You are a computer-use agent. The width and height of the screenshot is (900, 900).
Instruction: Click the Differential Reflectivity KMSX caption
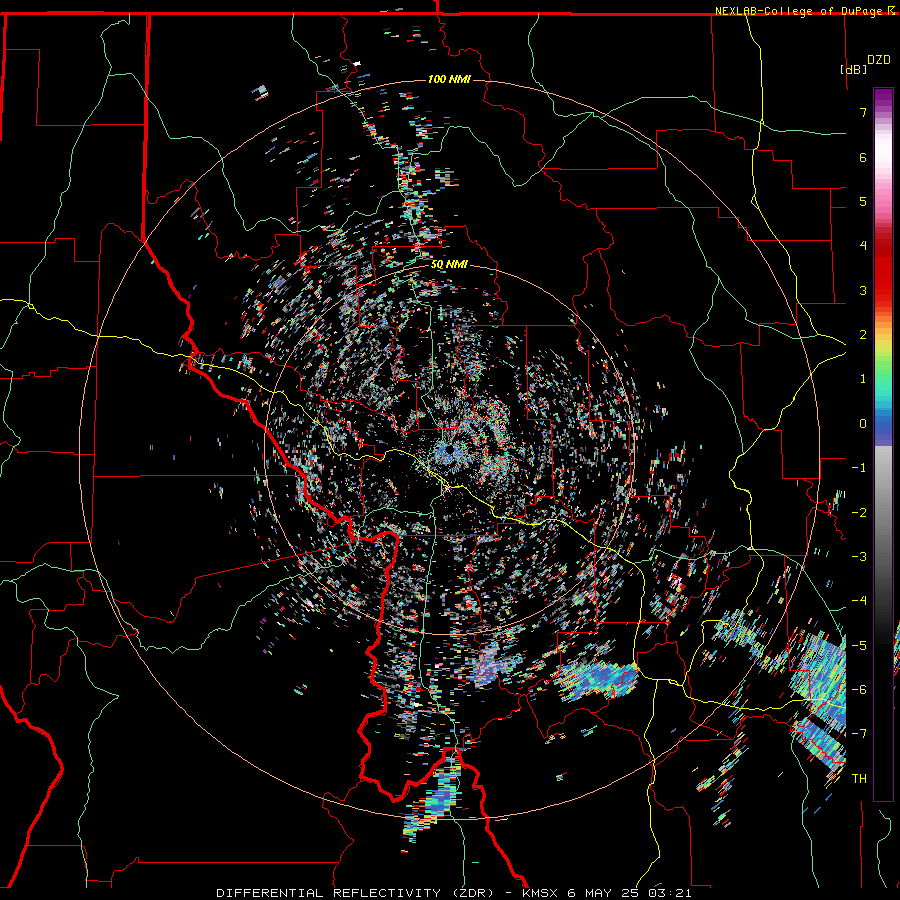click(x=454, y=893)
